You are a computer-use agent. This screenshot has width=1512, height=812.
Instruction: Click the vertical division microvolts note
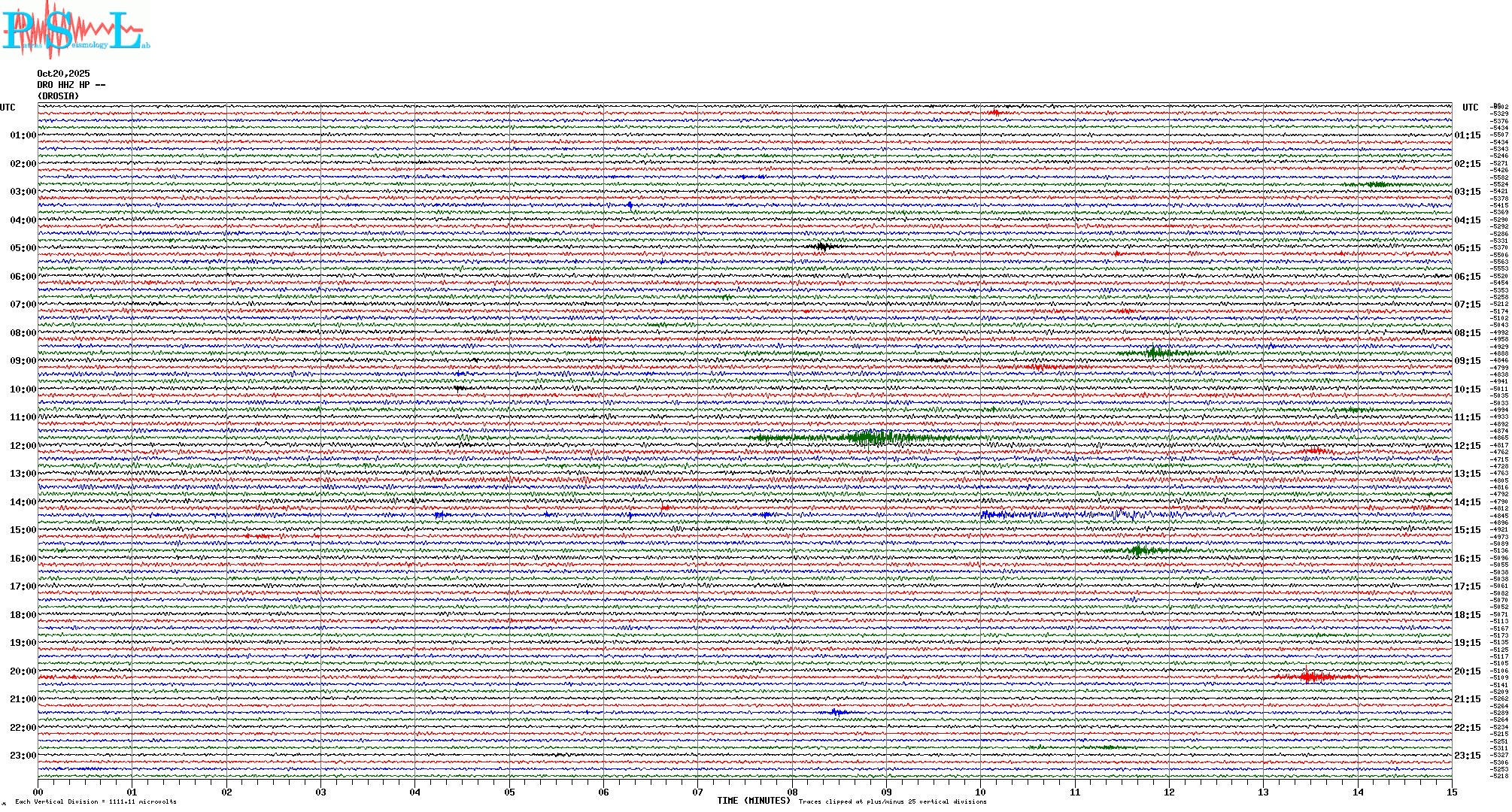click(96, 801)
